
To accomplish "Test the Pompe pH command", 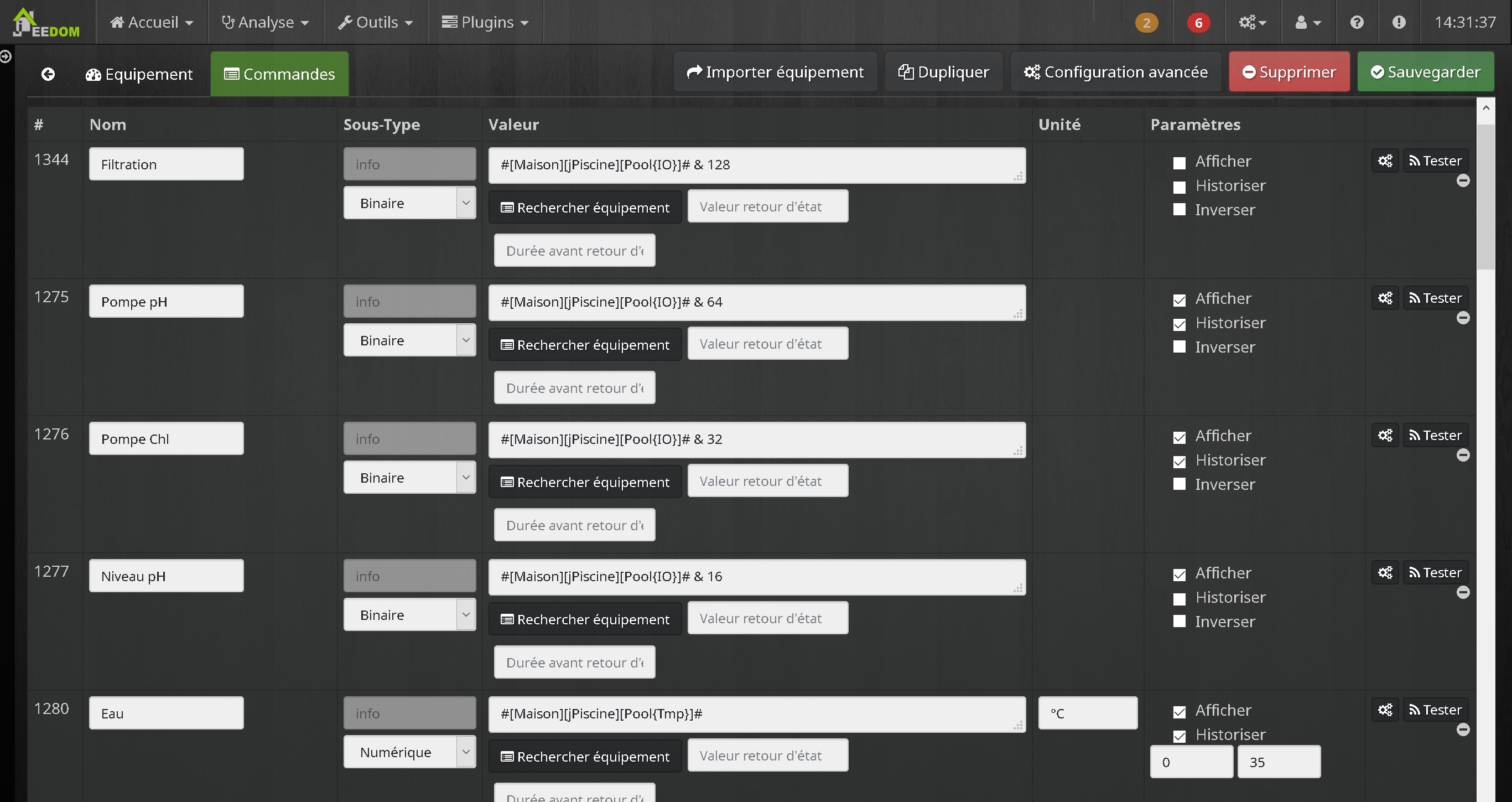I will pyautogui.click(x=1435, y=298).
